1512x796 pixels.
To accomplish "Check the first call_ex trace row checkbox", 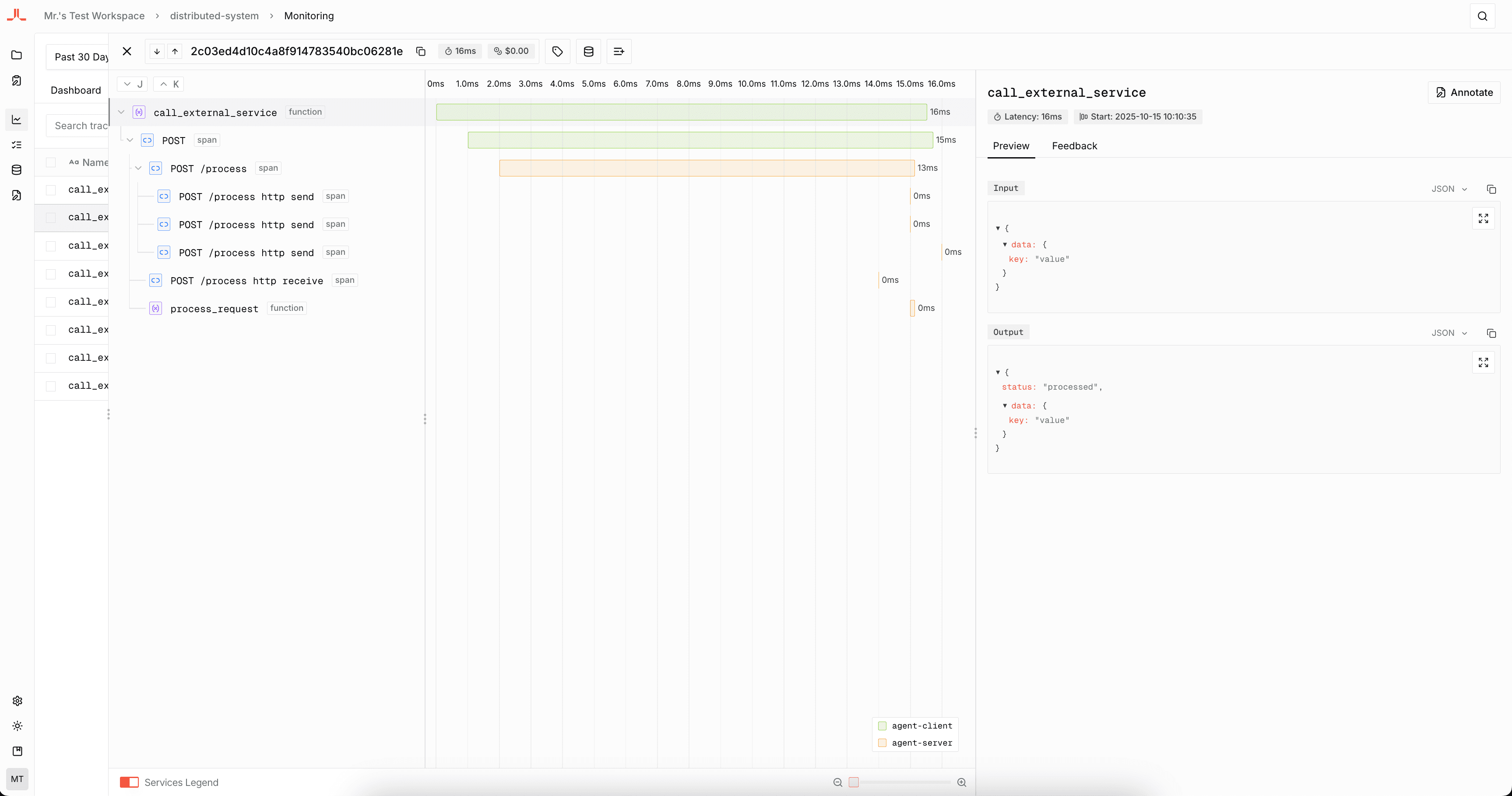I will click(51, 190).
